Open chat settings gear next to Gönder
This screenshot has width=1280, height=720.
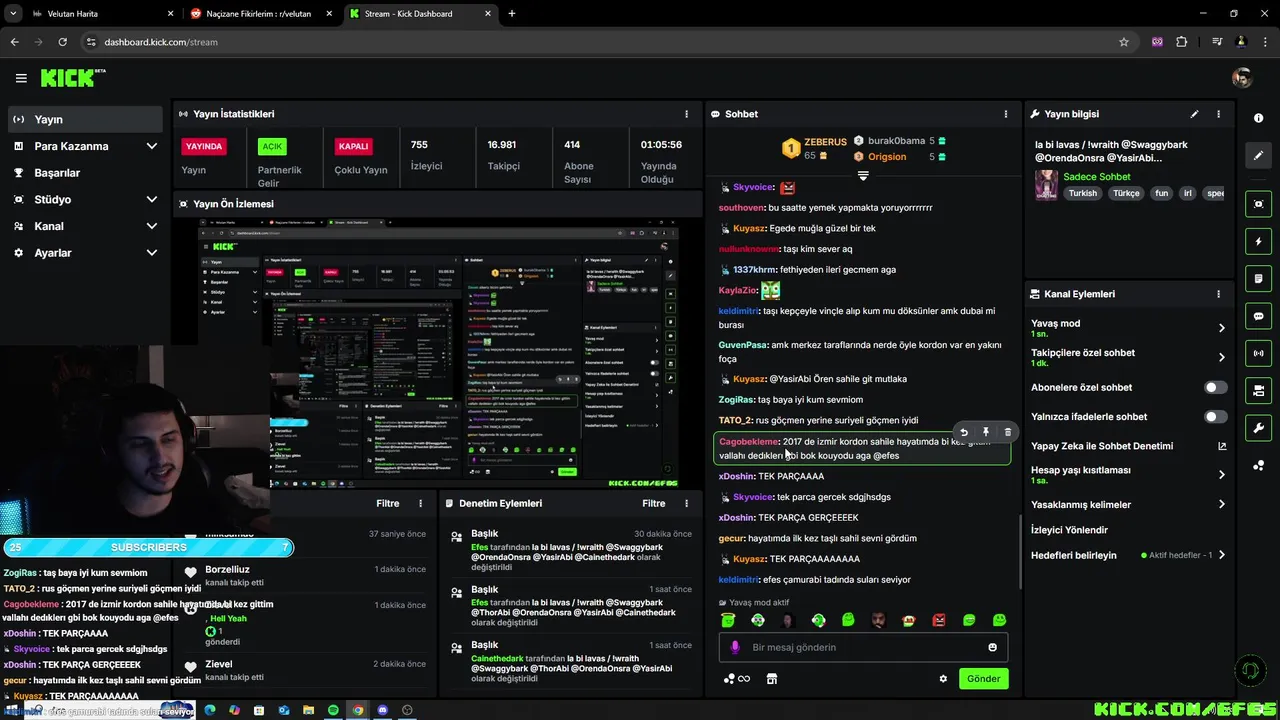tap(943, 679)
